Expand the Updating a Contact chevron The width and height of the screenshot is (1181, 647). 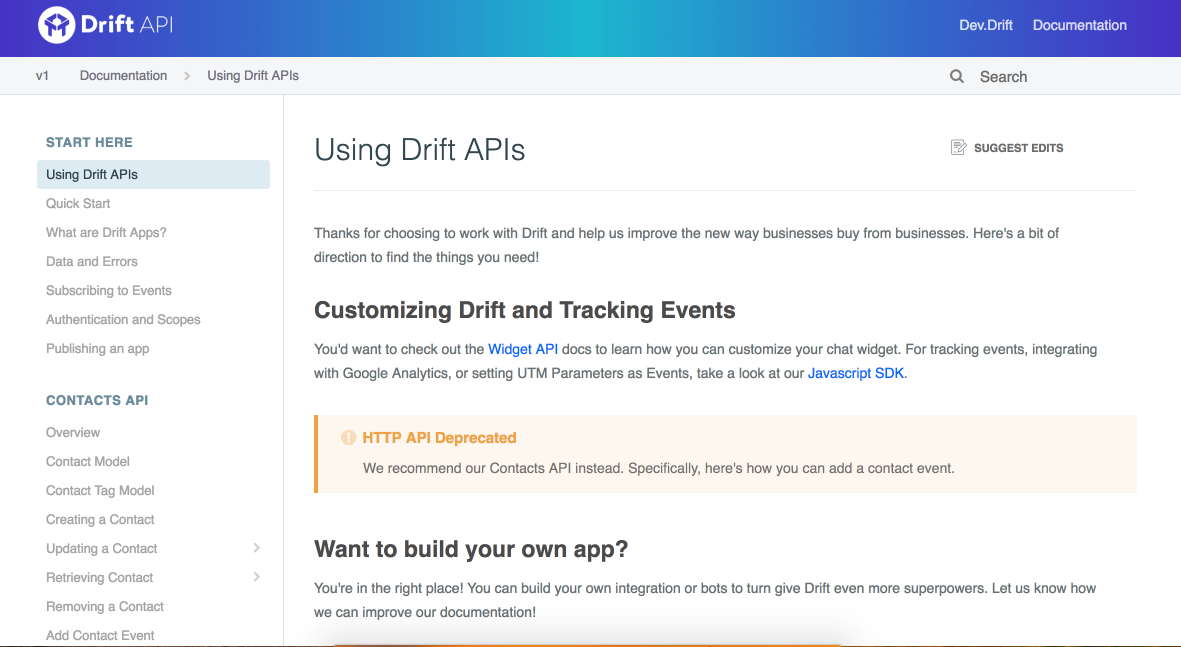click(256, 548)
